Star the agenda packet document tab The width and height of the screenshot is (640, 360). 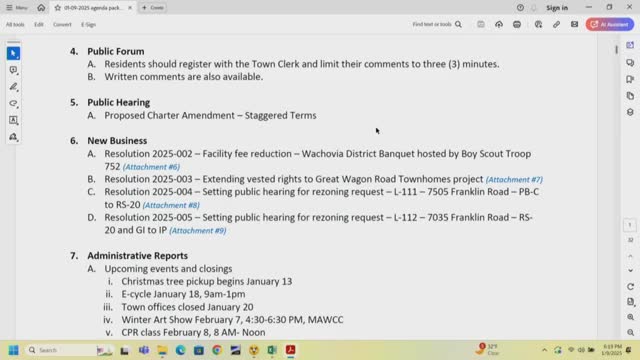coord(58,8)
